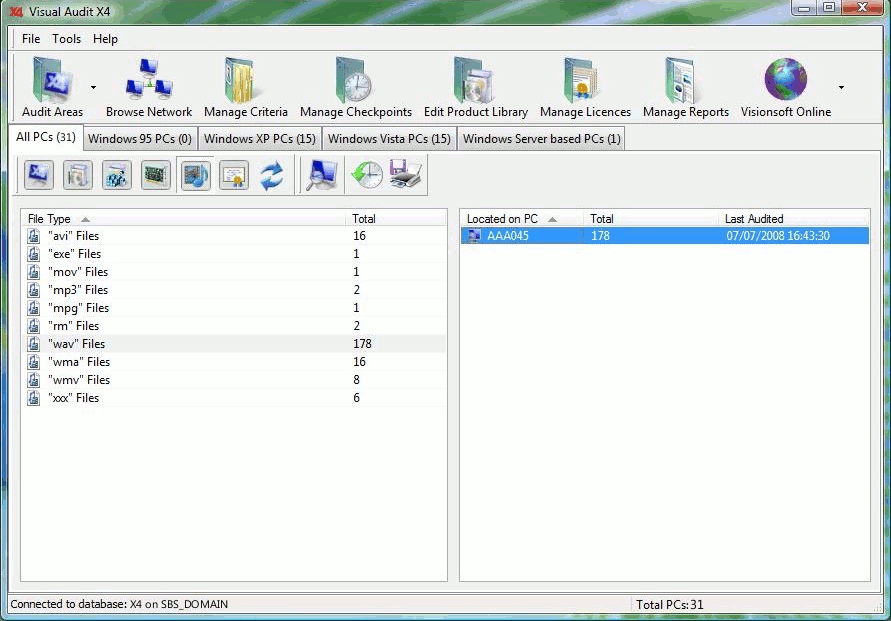Click PC icon beside AAA045
This screenshot has height=621, width=891.
[x=474, y=236]
